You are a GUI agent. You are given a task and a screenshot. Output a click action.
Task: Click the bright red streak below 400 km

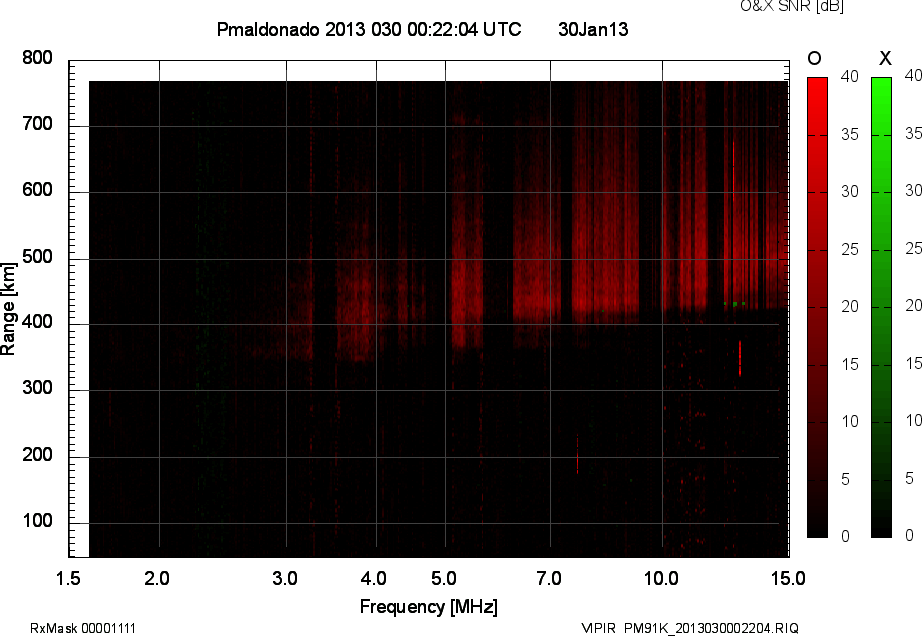click(x=740, y=357)
